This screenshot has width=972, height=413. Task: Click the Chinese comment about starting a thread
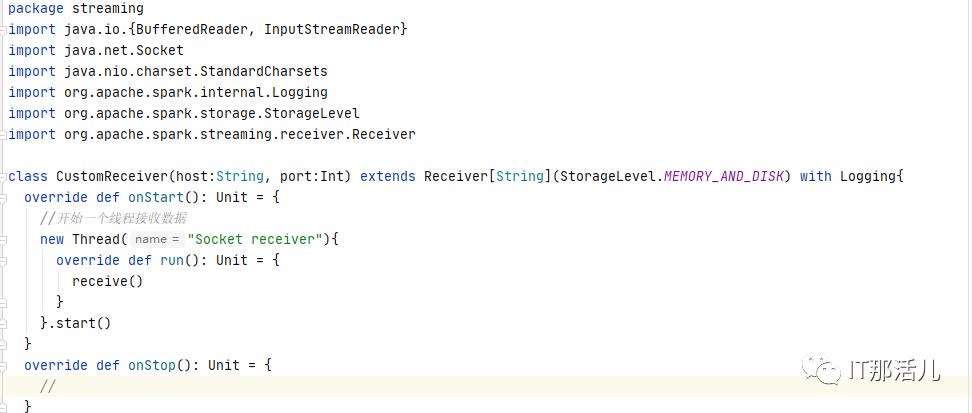click(x=113, y=218)
